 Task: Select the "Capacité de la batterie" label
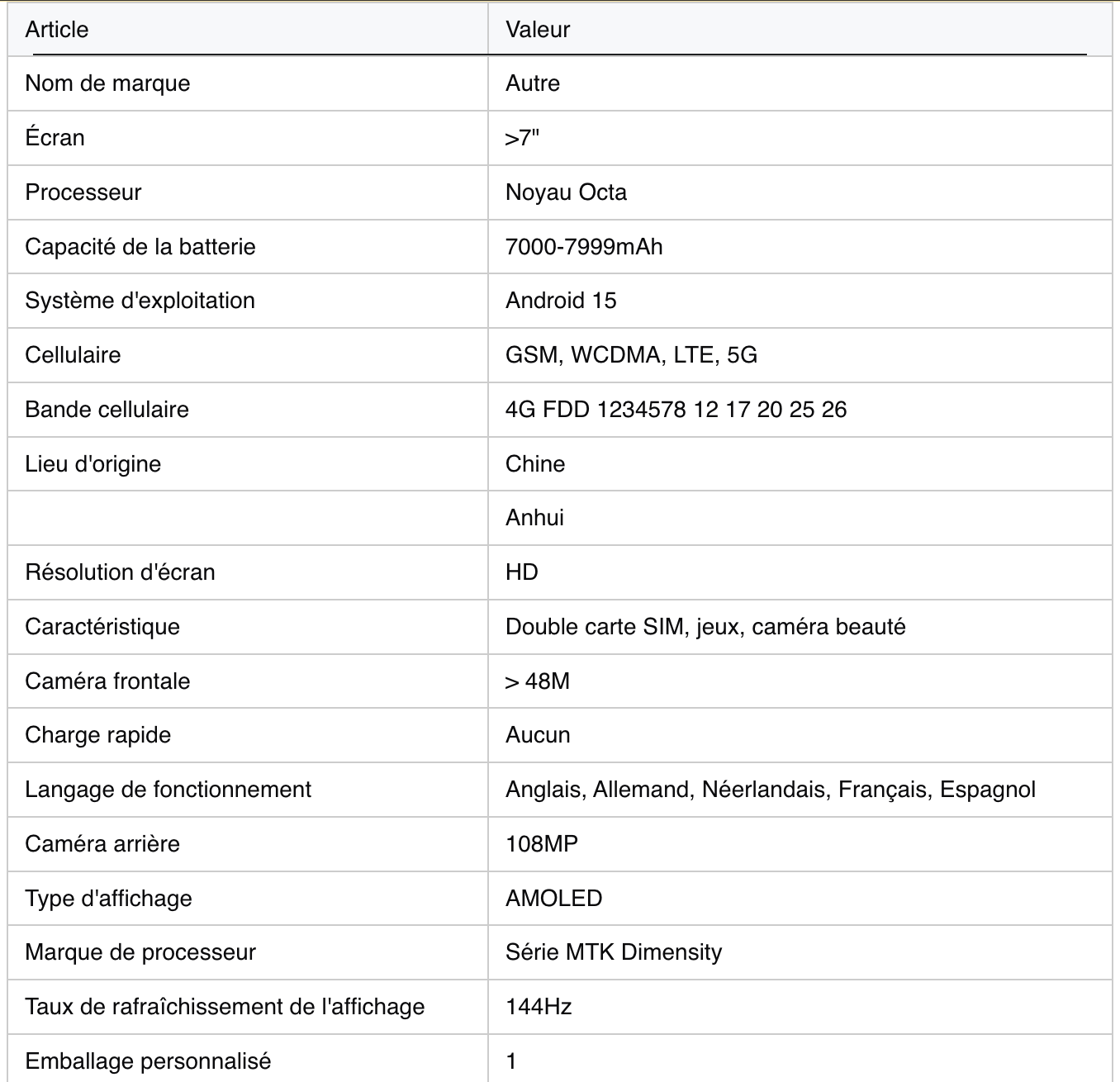pyautogui.click(x=140, y=247)
